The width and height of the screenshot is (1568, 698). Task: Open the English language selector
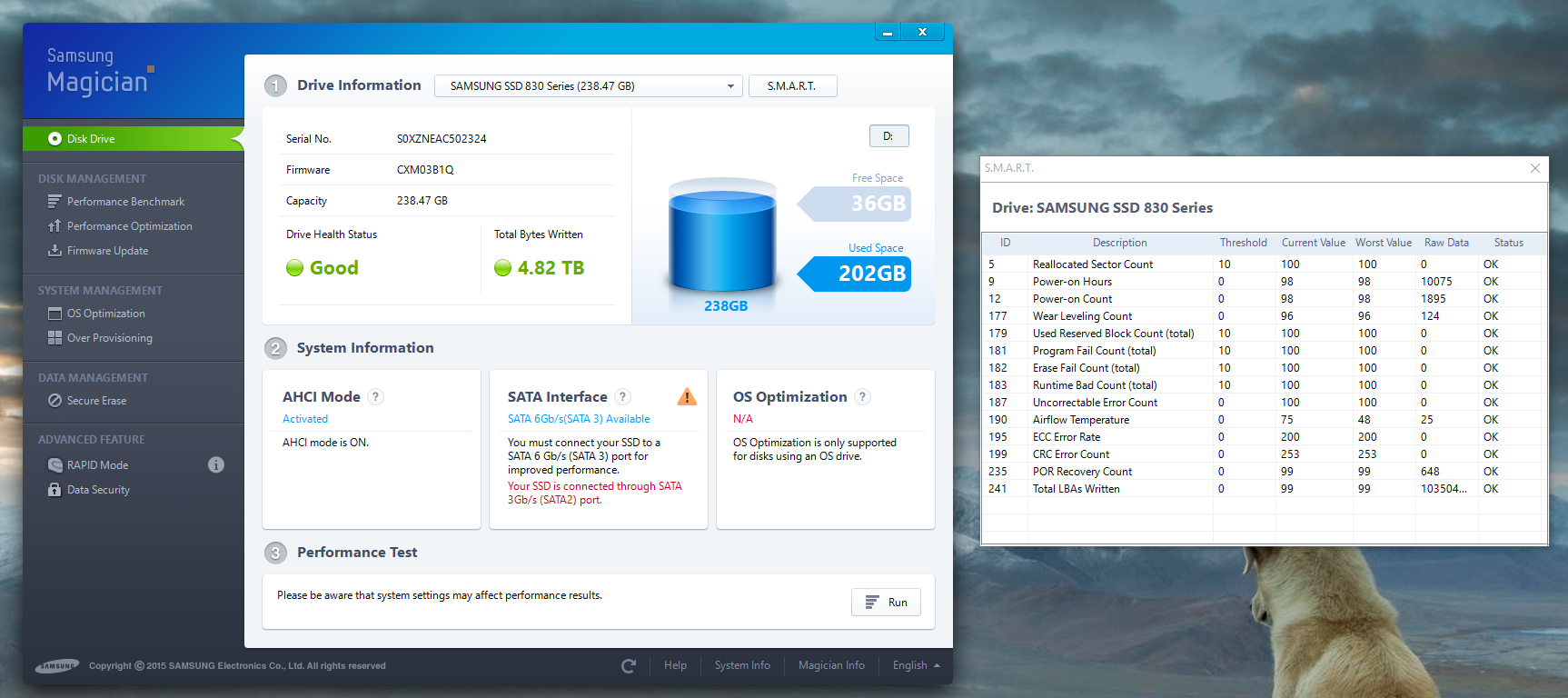(x=916, y=666)
